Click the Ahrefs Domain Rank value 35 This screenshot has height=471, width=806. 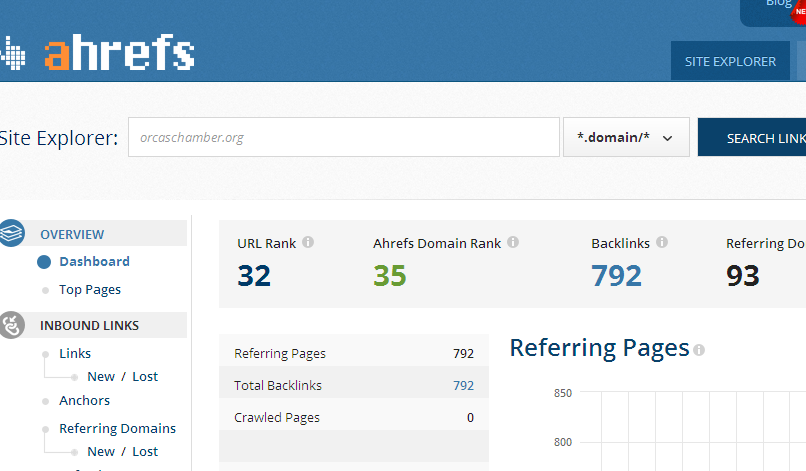coord(390,276)
